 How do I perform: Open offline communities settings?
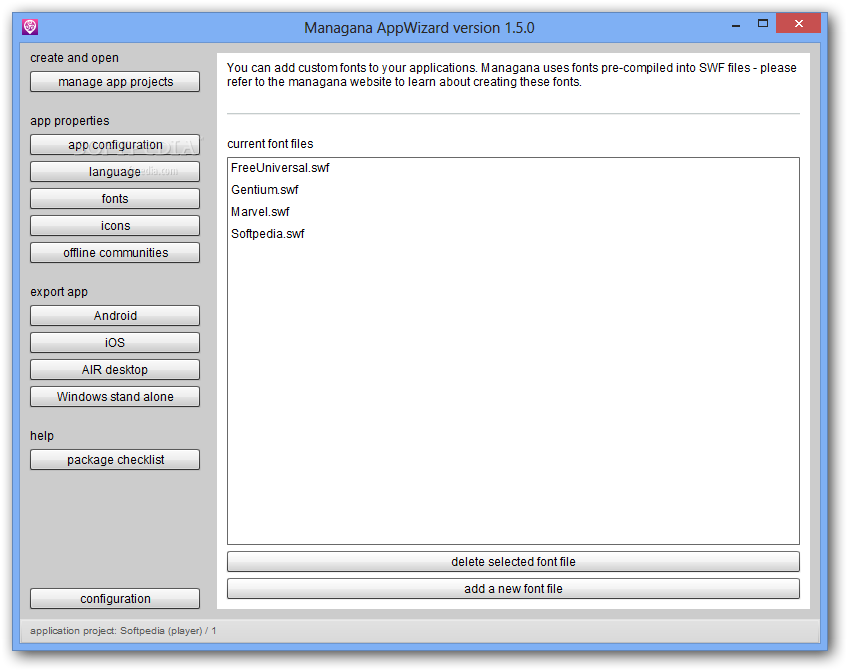(x=115, y=253)
